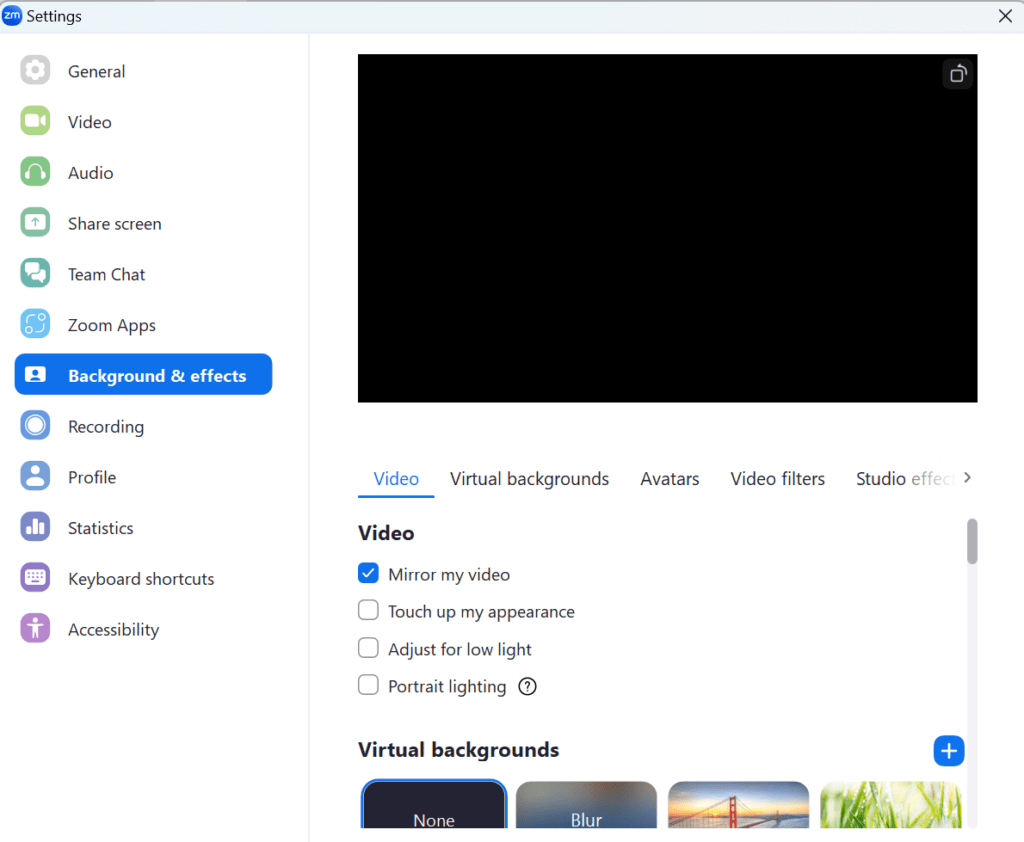This screenshot has width=1024, height=842.
Task: Select the Zoom Apps section
Action: click(x=111, y=324)
